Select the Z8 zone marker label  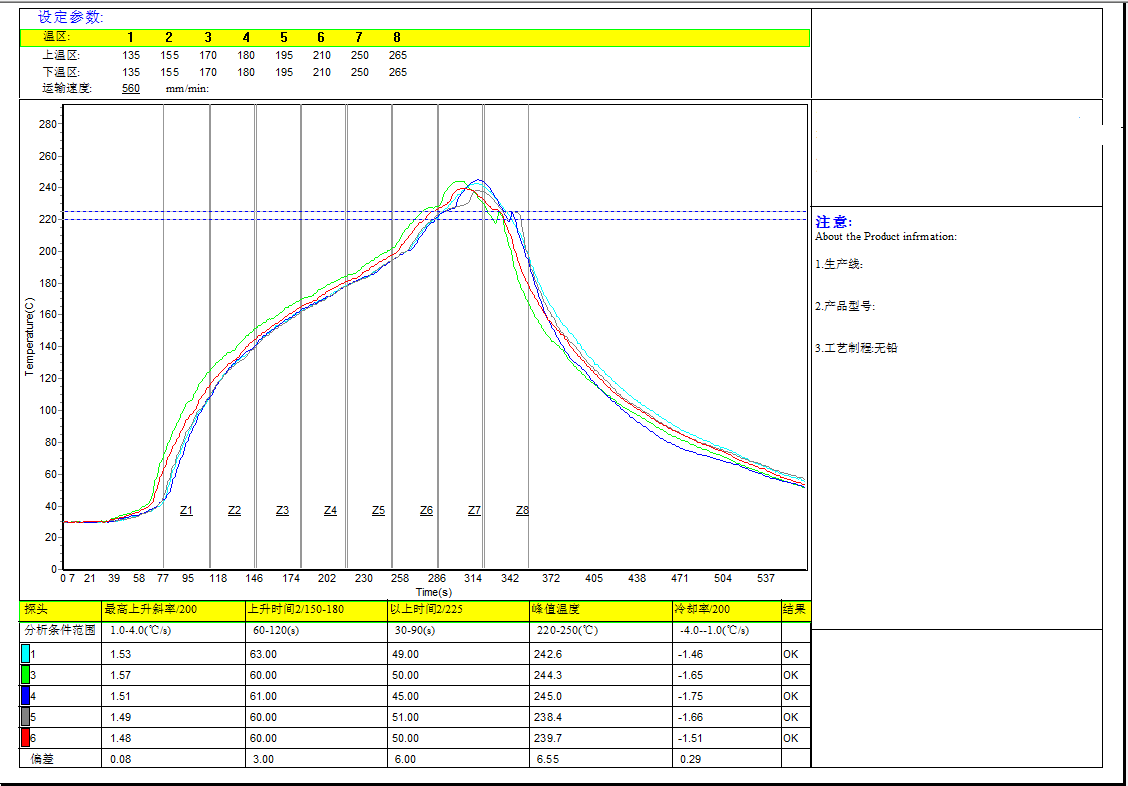[522, 511]
